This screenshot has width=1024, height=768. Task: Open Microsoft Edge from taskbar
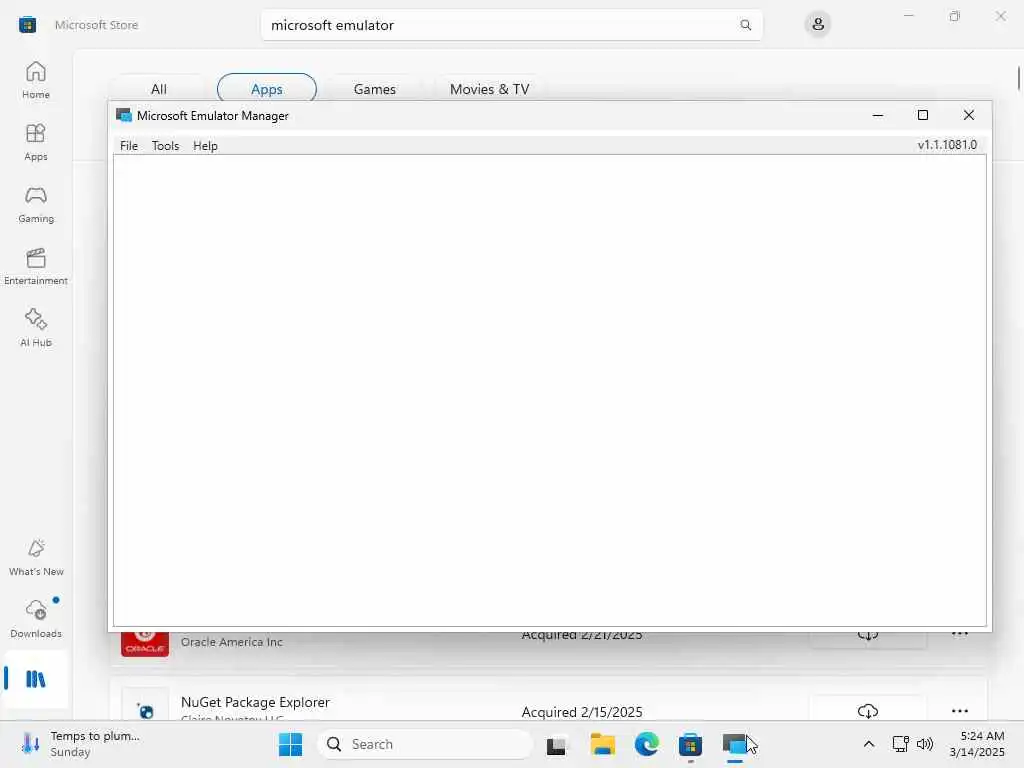click(x=647, y=744)
